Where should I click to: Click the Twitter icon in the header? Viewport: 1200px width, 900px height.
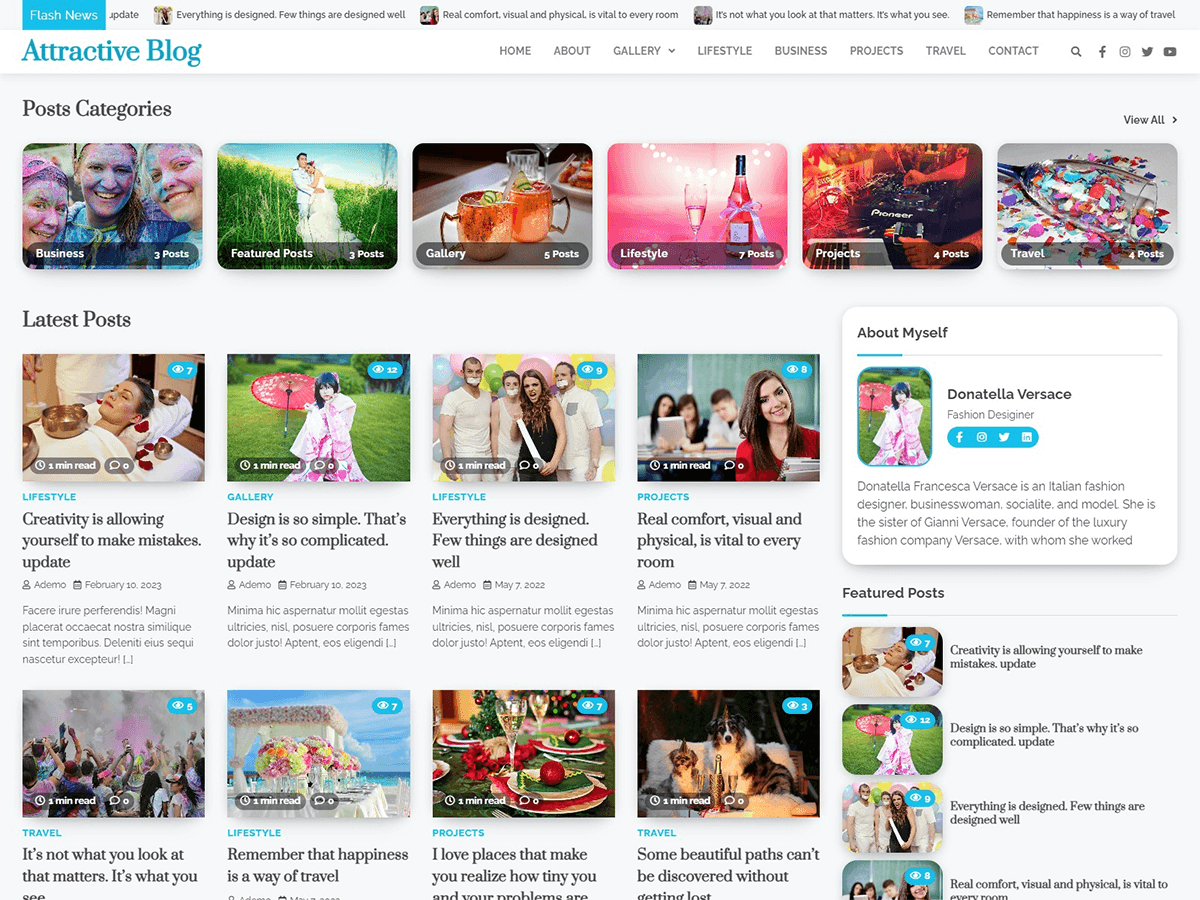pos(1147,51)
